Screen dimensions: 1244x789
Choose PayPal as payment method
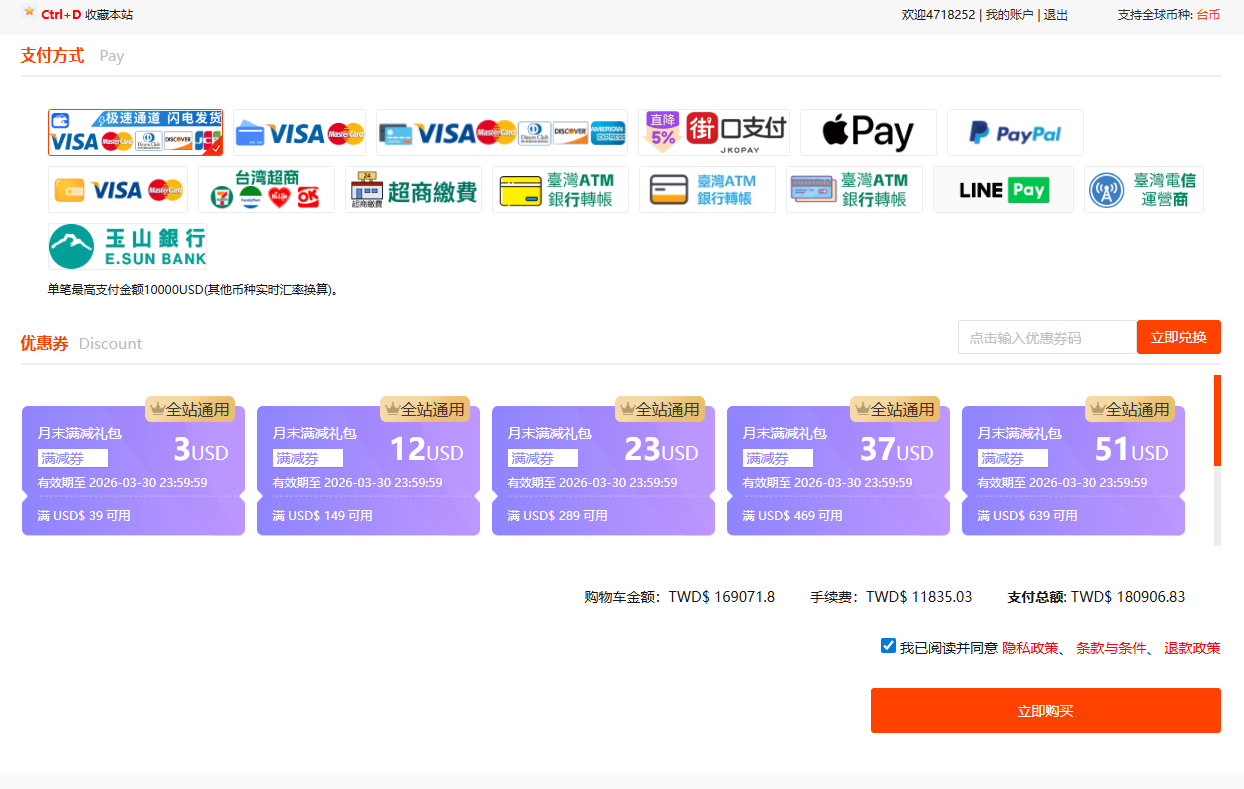pyautogui.click(x=1015, y=132)
